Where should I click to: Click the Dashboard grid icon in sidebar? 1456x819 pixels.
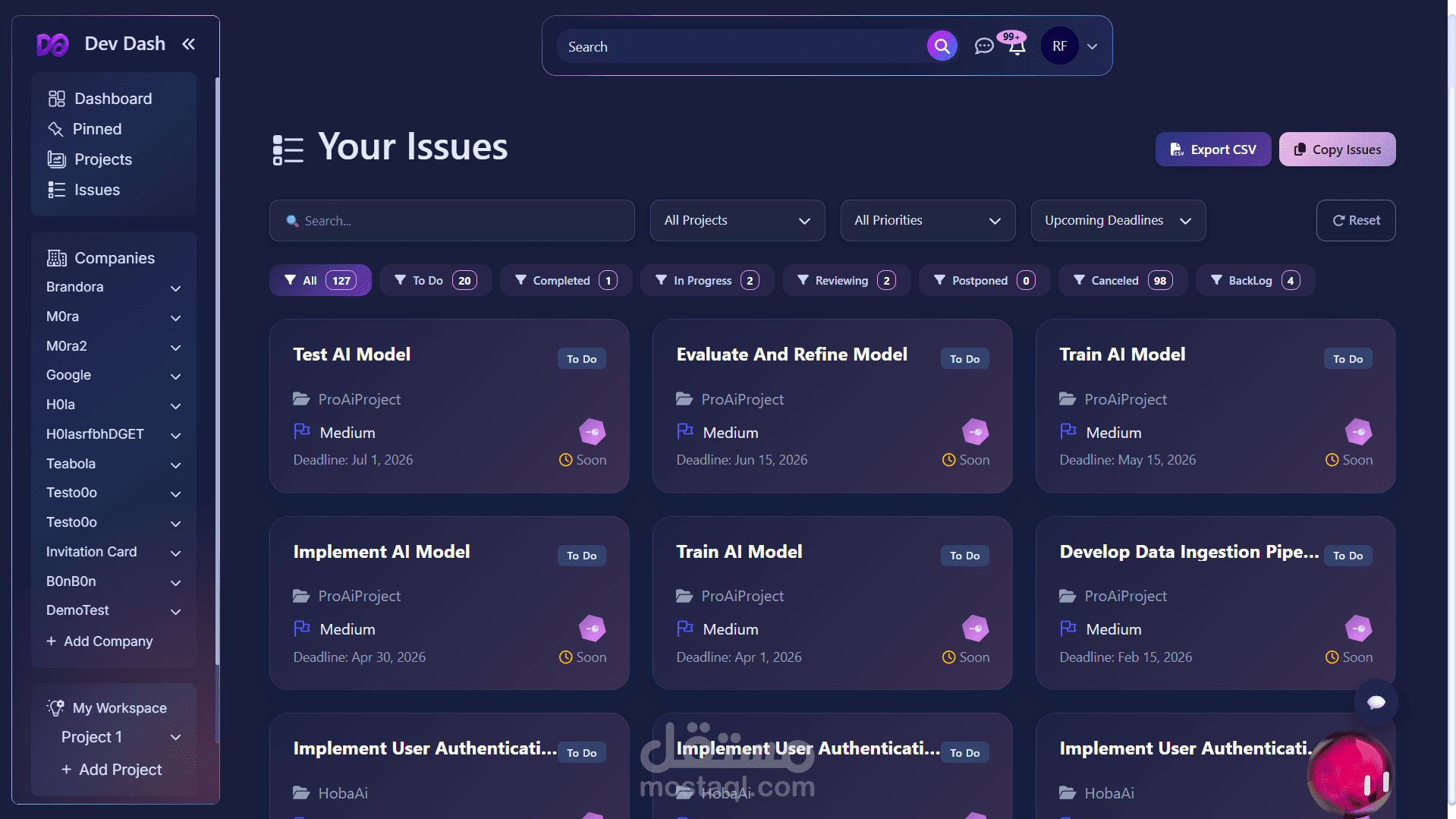[57, 99]
